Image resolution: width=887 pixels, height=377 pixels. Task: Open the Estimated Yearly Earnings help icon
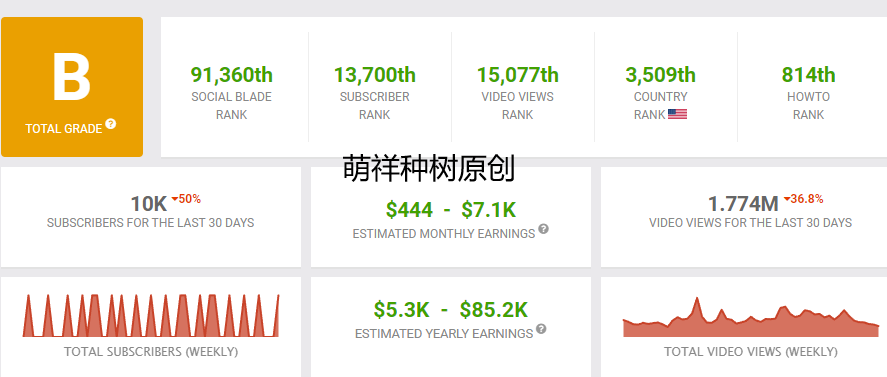coord(541,329)
